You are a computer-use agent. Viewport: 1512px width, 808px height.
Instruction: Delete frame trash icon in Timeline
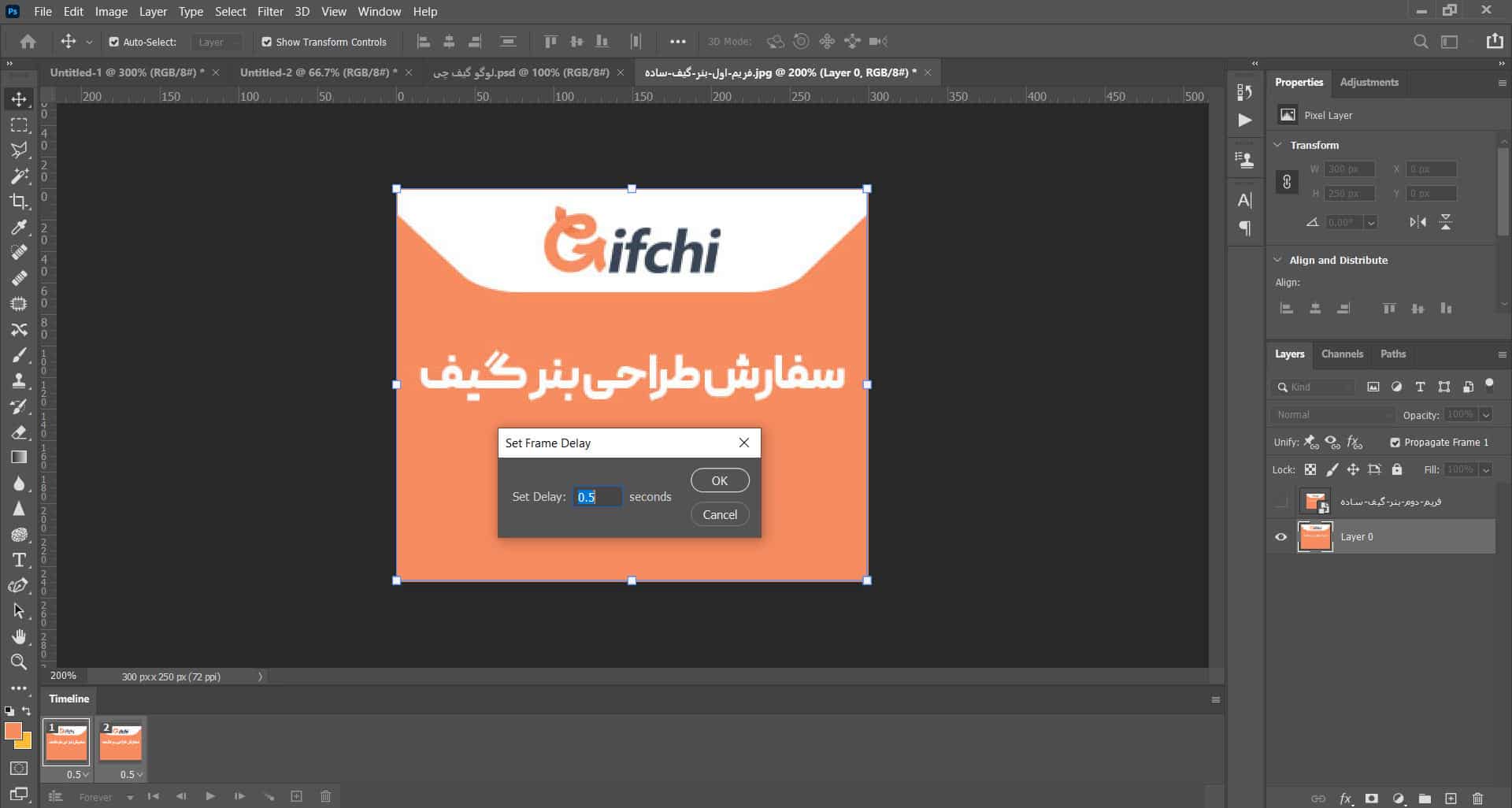click(x=325, y=796)
